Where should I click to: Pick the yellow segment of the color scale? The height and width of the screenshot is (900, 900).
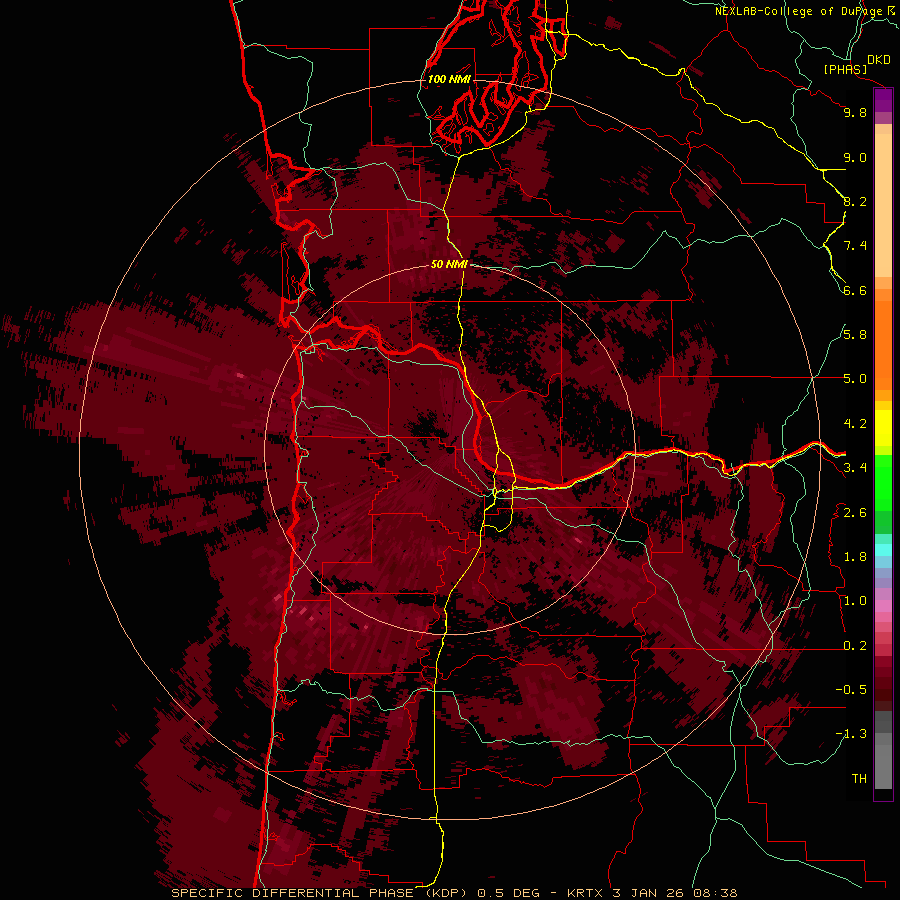pyautogui.click(x=883, y=428)
